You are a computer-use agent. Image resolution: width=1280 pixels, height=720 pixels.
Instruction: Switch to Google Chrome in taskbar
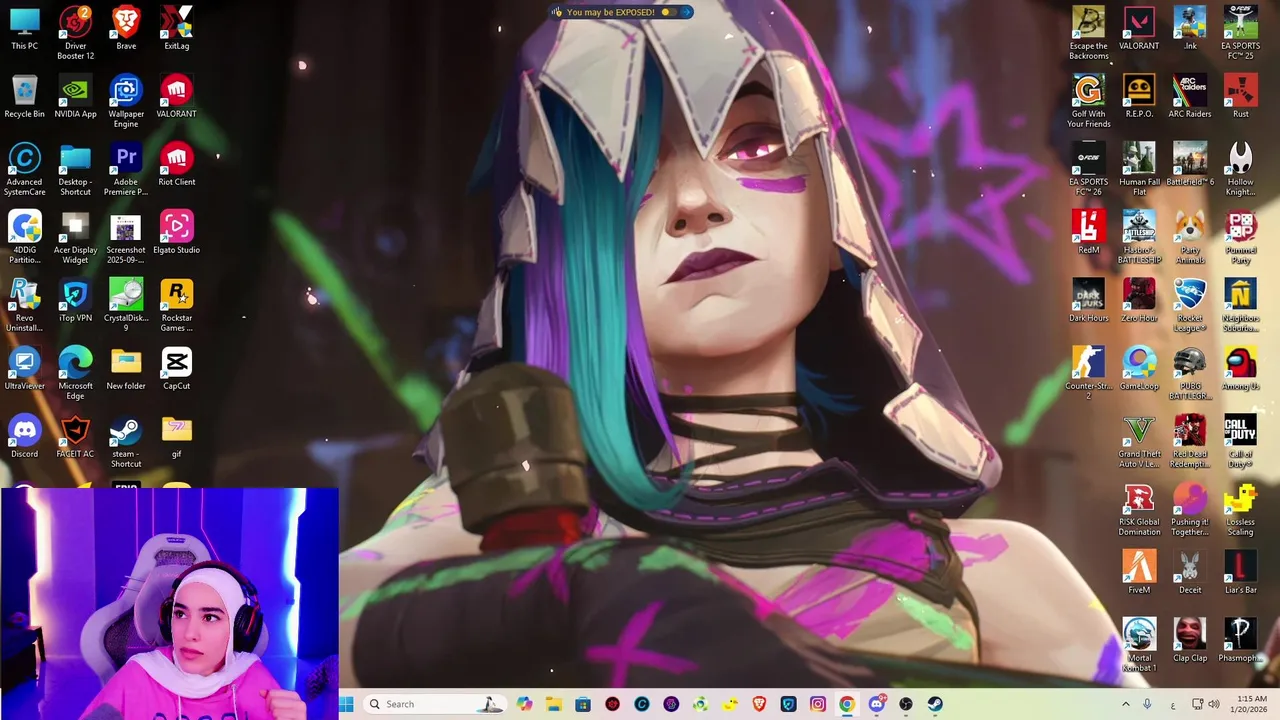tap(847, 704)
